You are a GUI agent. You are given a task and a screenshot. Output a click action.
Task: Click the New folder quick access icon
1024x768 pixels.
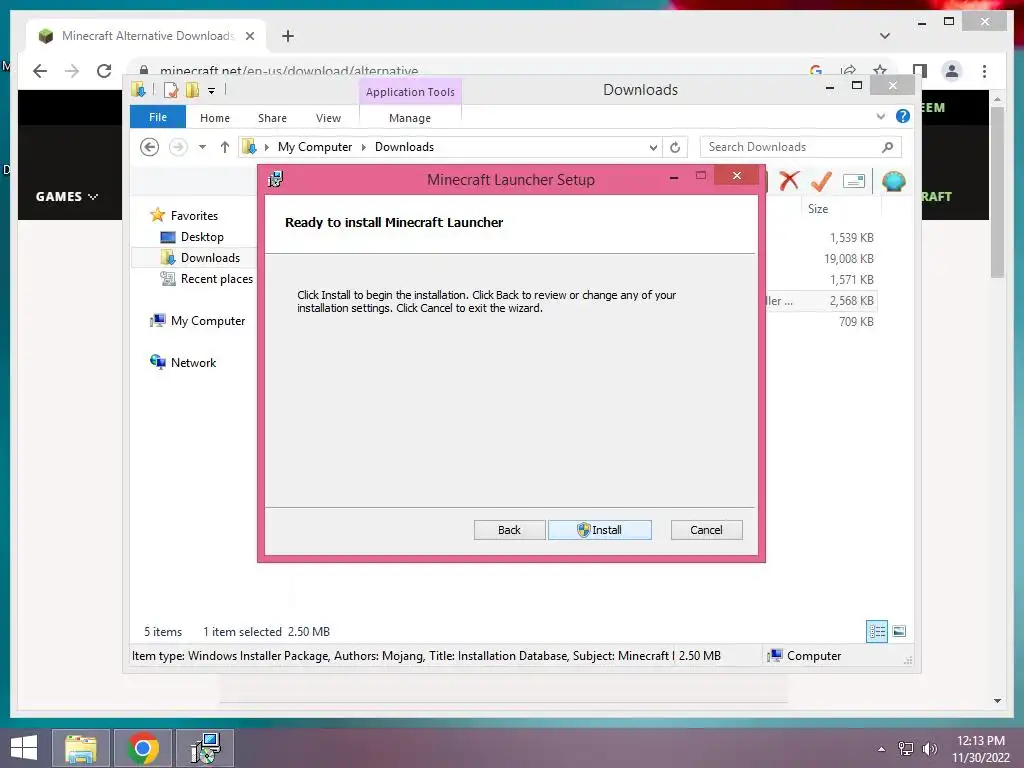(x=192, y=89)
